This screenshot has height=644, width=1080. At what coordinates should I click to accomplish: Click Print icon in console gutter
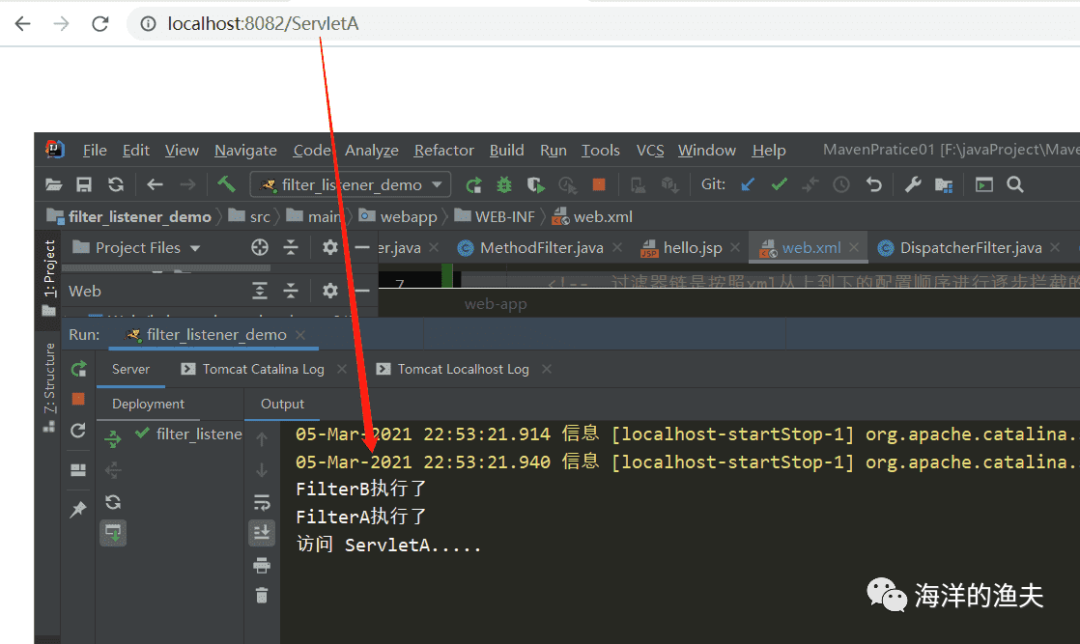tap(262, 565)
